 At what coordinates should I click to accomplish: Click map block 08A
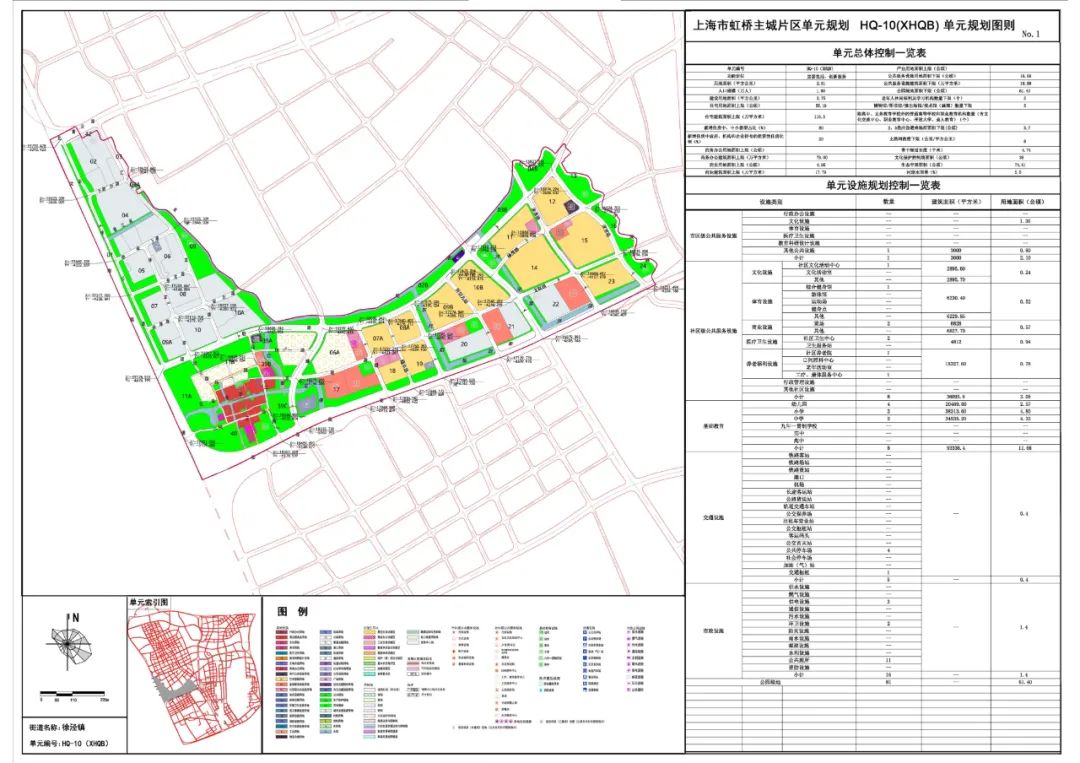(404, 328)
